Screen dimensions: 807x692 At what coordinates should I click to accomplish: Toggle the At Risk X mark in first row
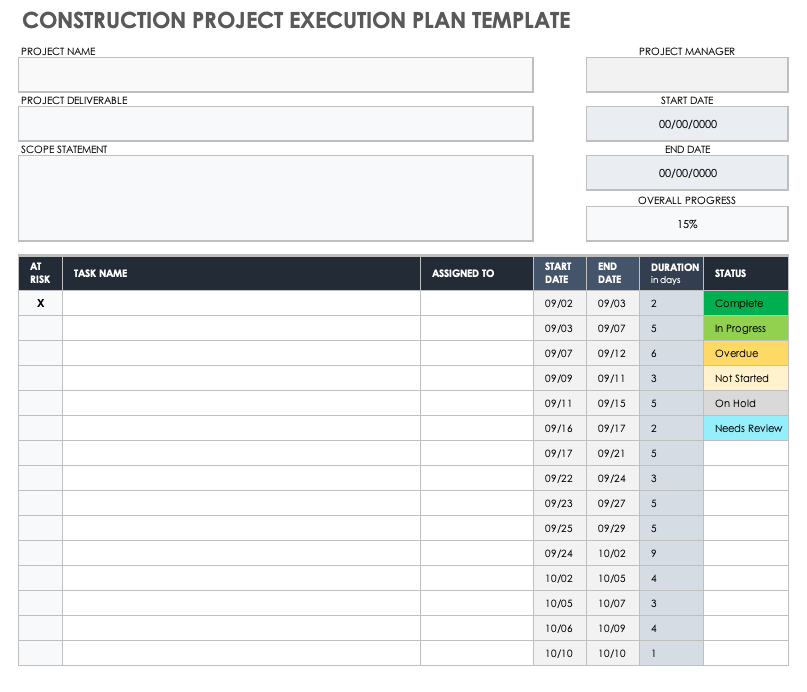(40, 303)
